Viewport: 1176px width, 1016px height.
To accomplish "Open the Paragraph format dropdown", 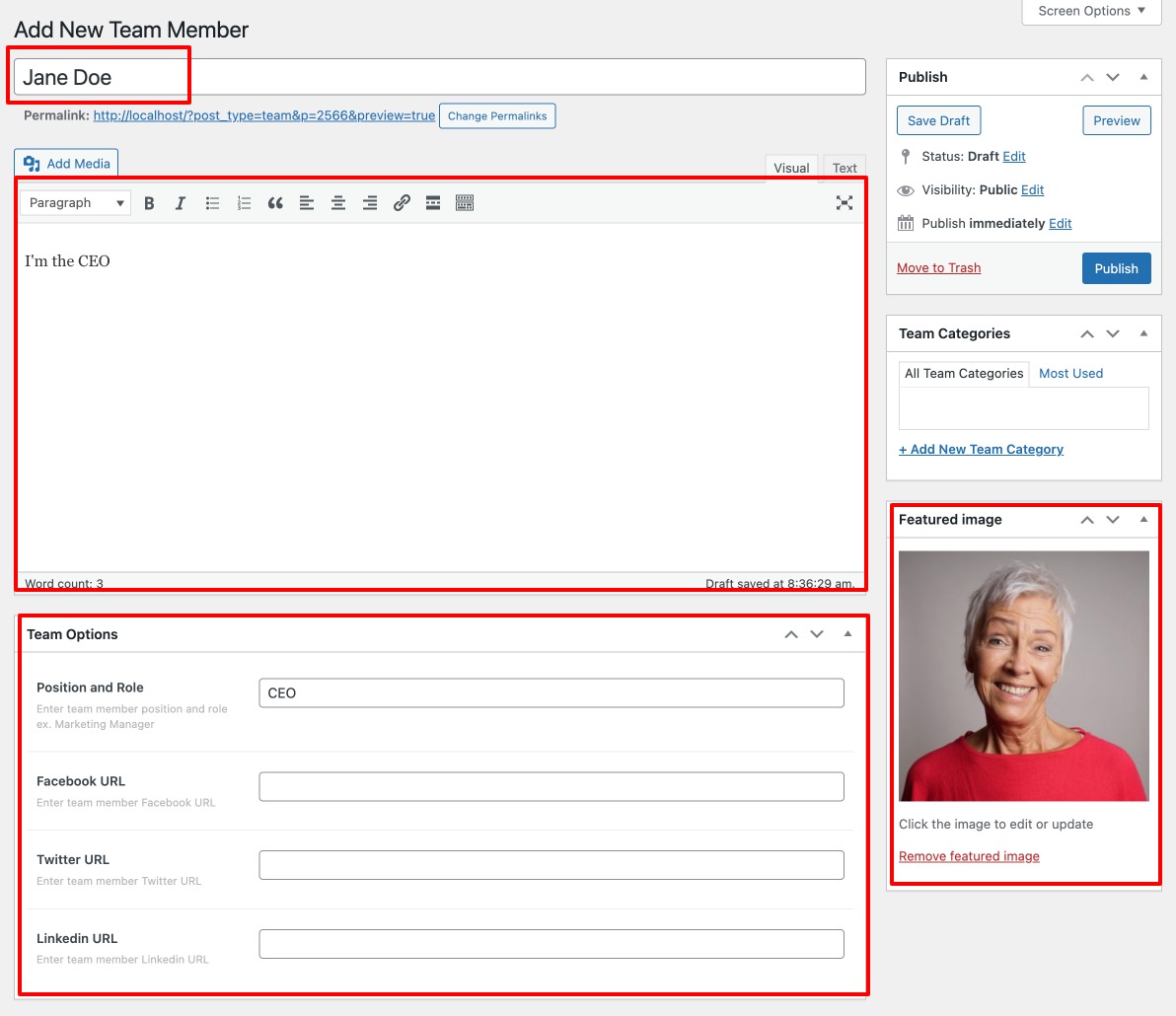I will 74,203.
